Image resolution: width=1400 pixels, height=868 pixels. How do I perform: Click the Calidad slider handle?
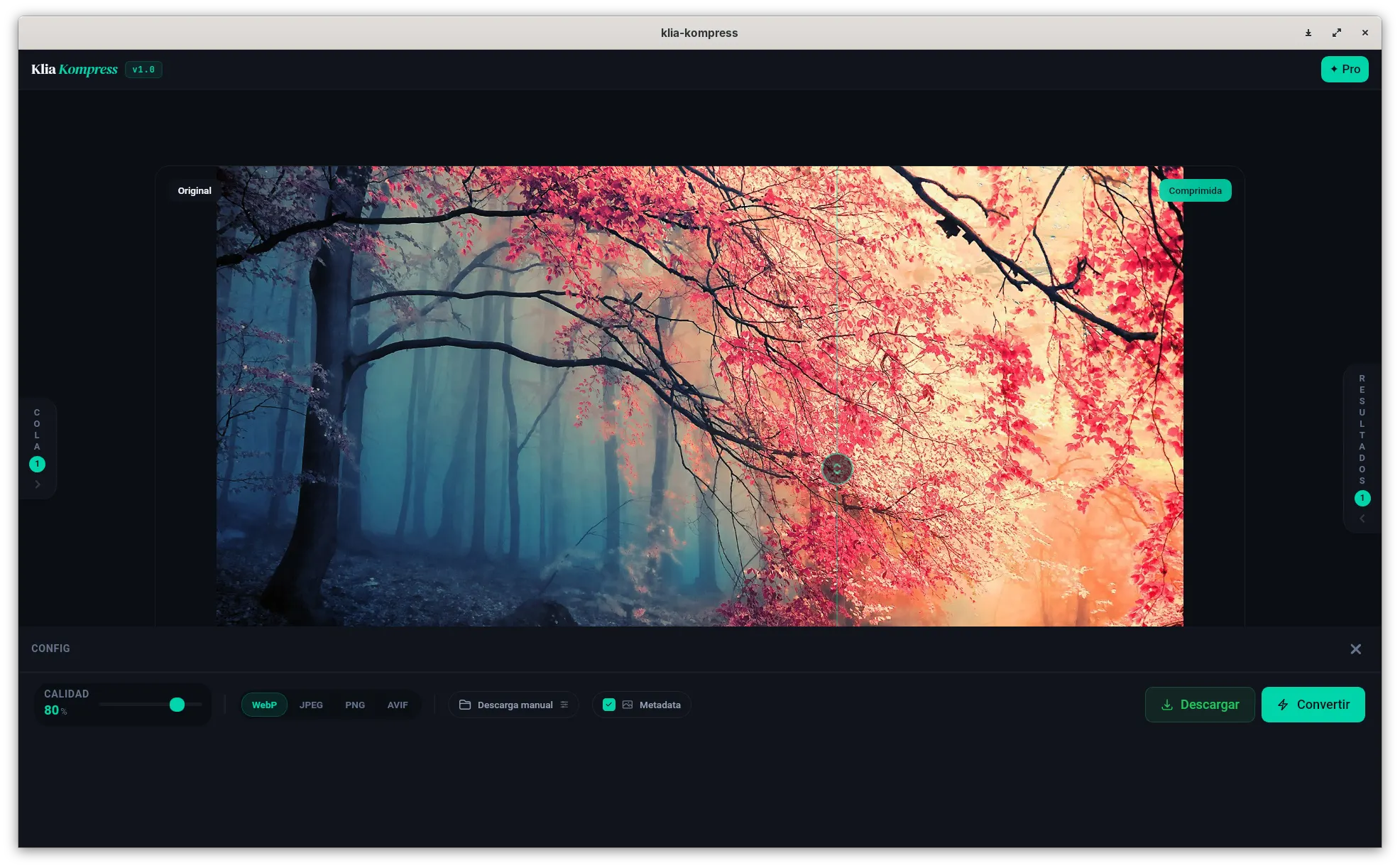[177, 704]
